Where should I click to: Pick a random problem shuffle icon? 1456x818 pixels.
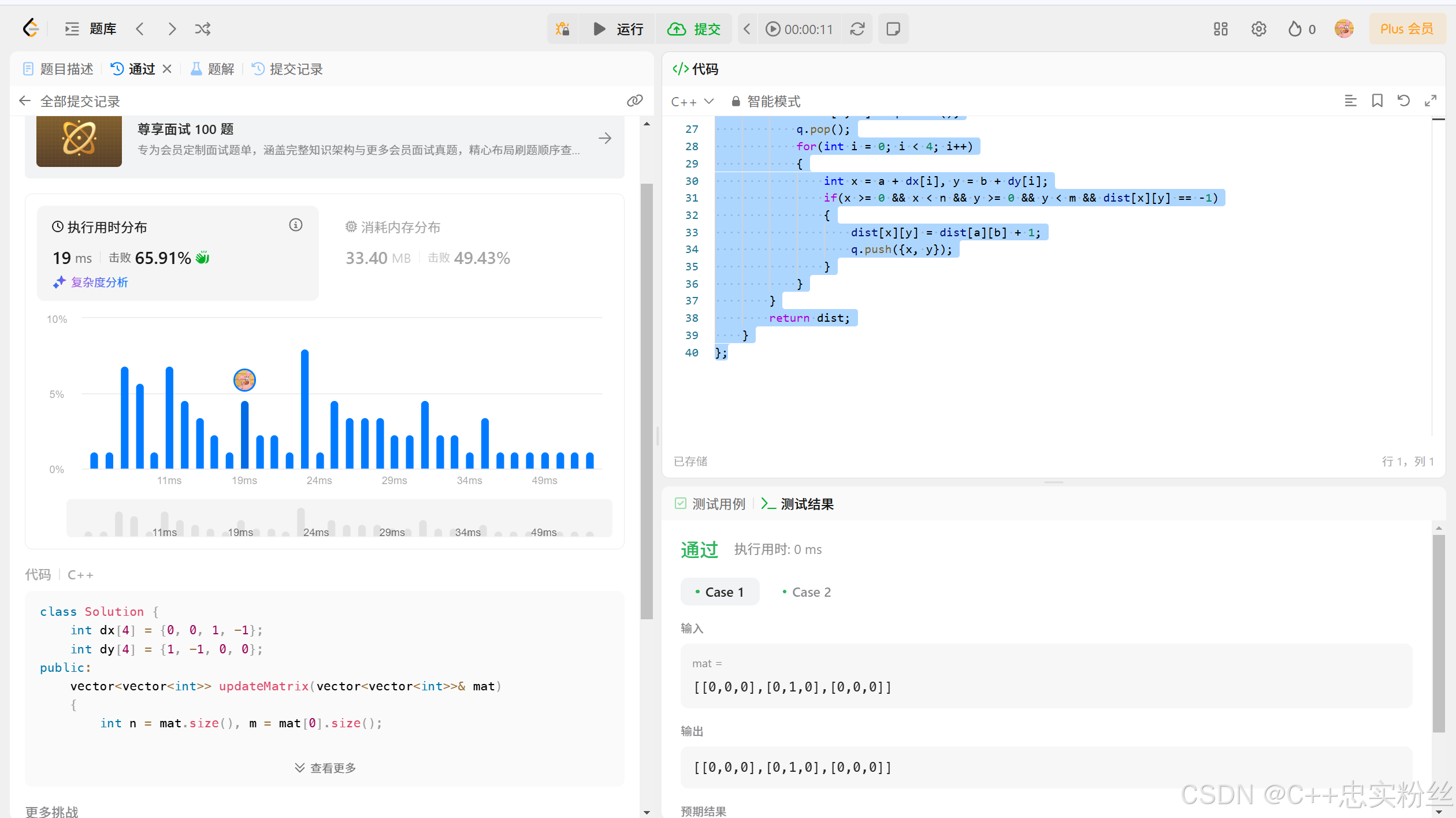(203, 29)
